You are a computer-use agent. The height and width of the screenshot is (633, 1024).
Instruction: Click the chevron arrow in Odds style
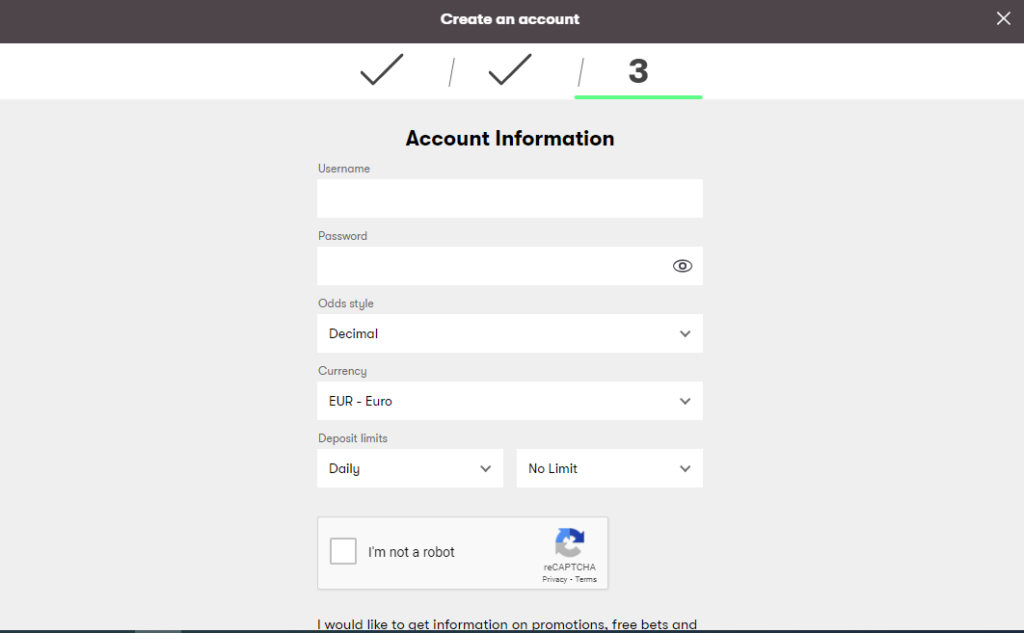685,334
